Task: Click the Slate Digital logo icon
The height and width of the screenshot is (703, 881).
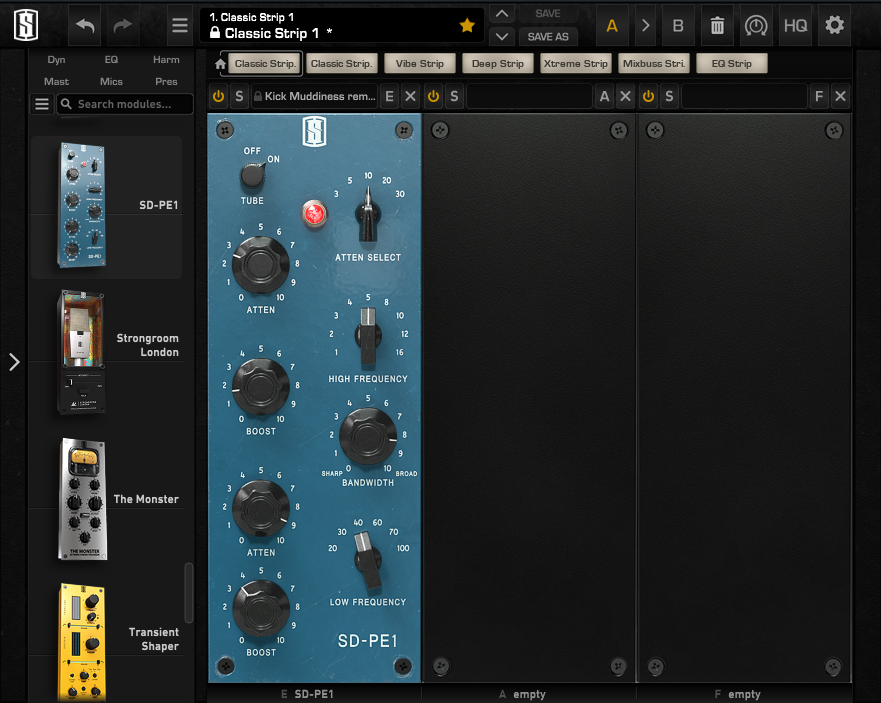Action: 26,25
